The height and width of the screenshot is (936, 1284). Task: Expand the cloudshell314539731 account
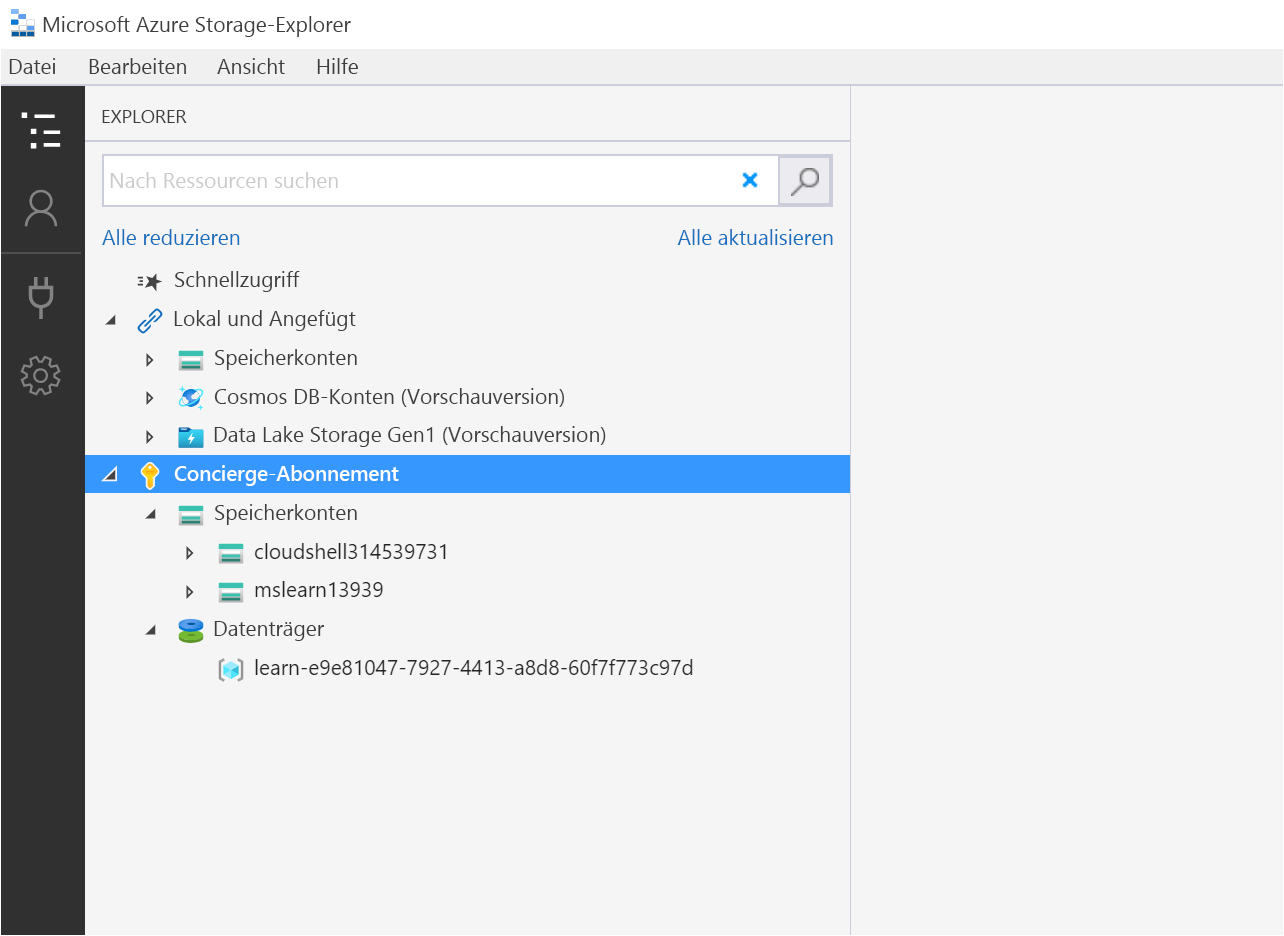tap(190, 553)
